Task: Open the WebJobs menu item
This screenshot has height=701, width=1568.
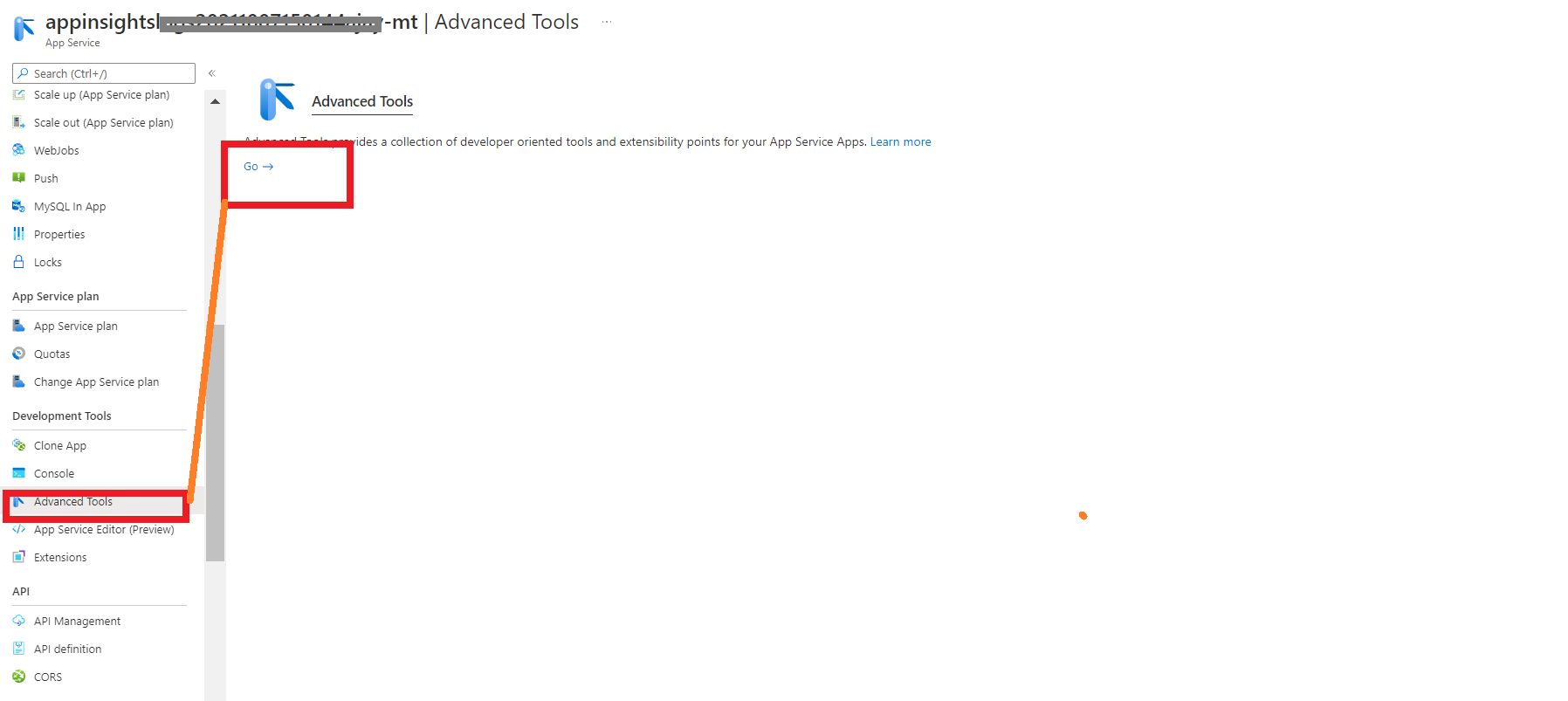Action: [56, 150]
